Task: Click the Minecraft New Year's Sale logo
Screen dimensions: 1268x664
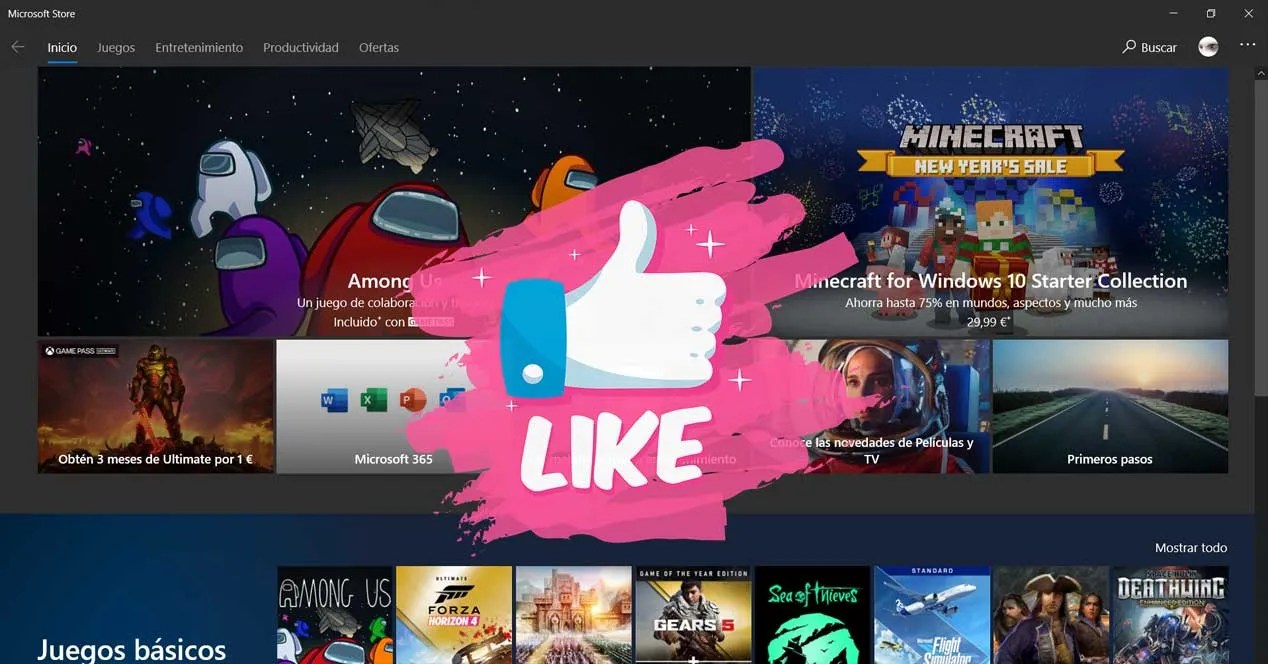Action: click(x=991, y=150)
